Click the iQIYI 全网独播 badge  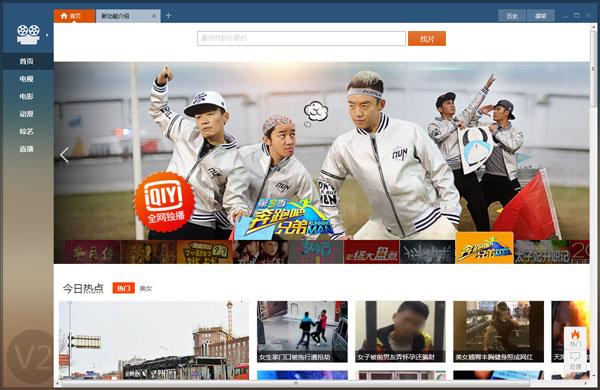[x=164, y=201]
